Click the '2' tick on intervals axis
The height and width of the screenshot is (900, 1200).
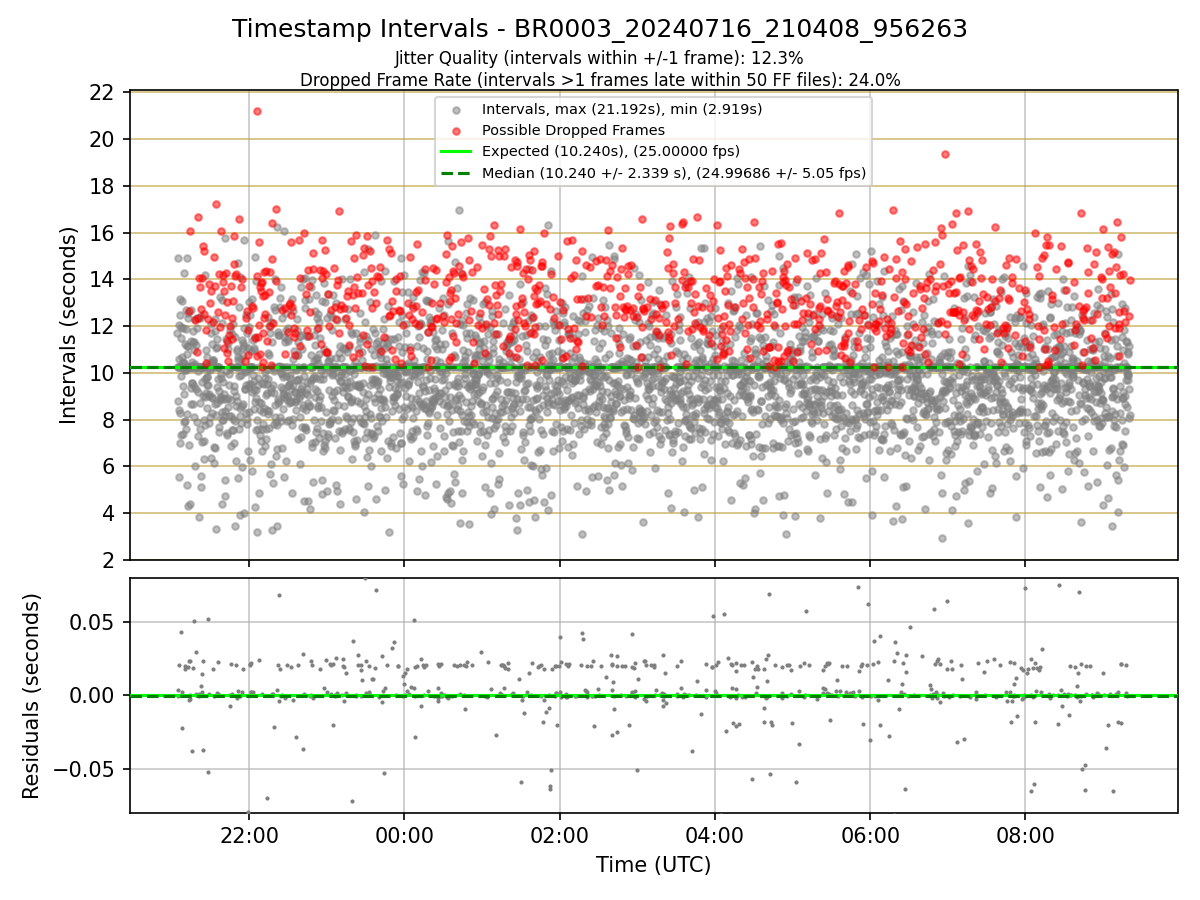108,561
